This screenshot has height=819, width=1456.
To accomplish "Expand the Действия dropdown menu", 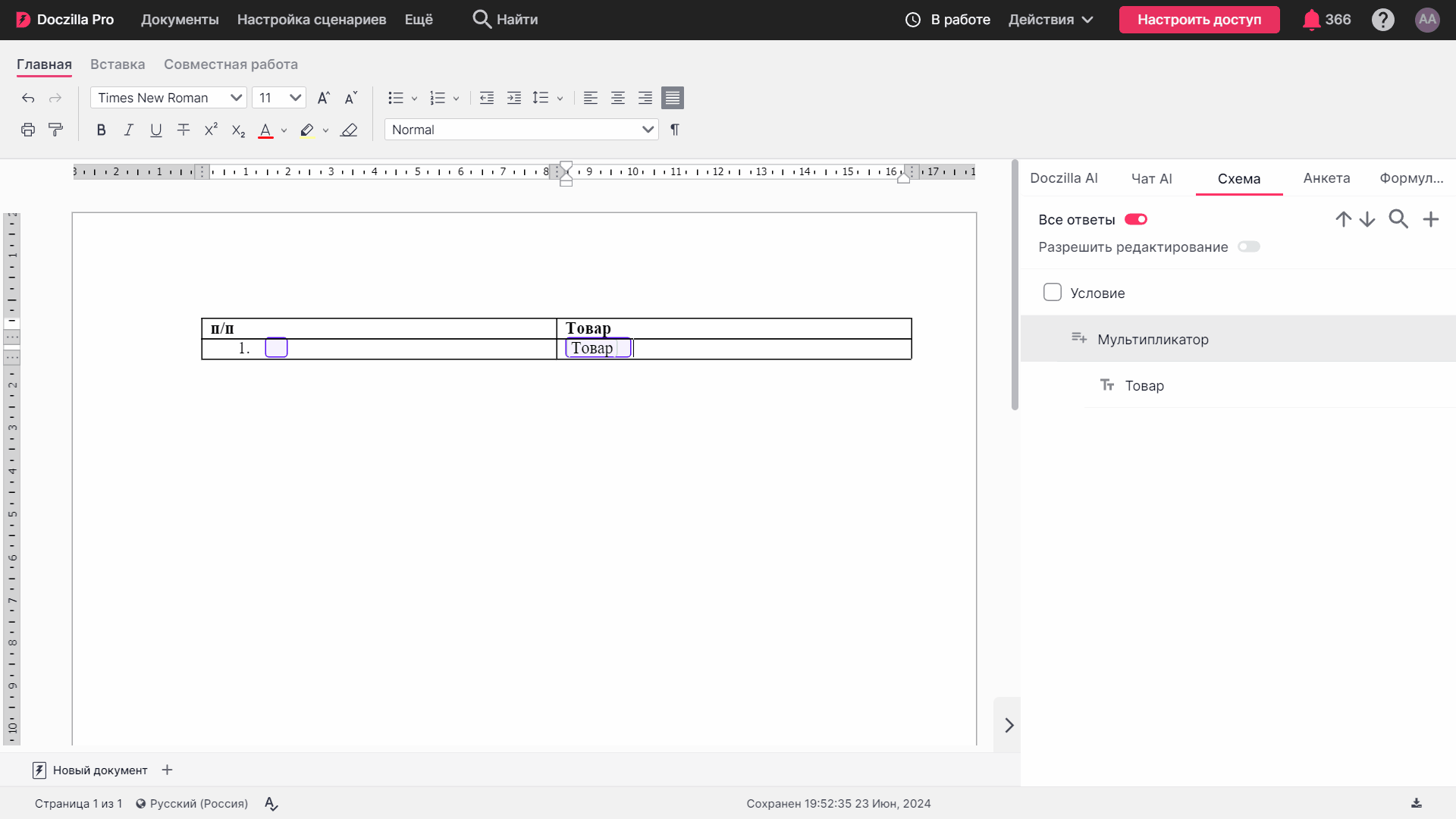I will coord(1051,20).
